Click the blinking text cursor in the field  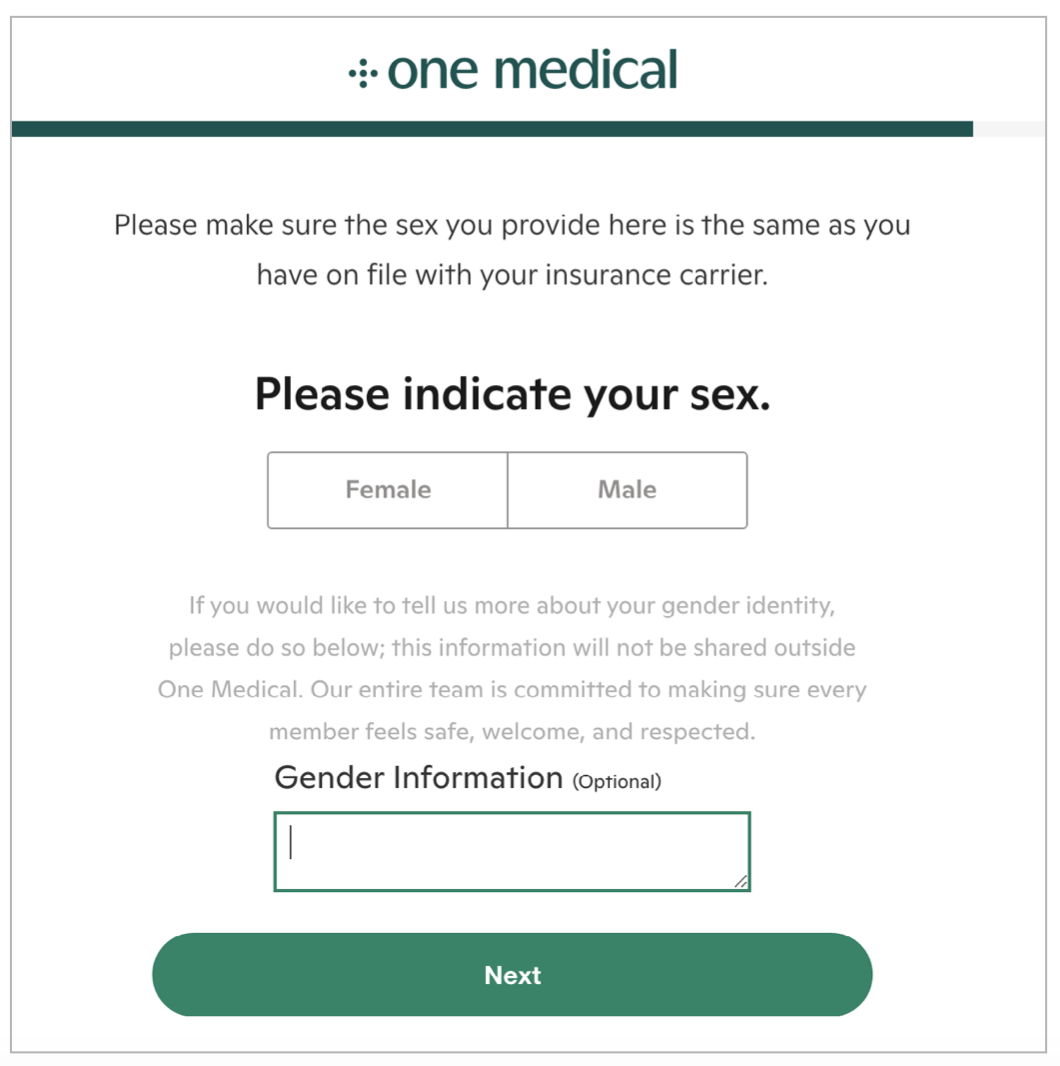291,843
